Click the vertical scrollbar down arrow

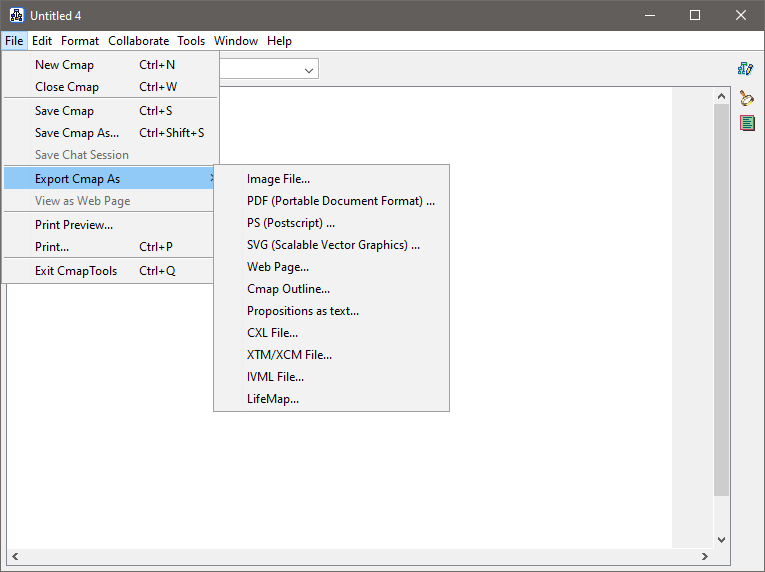coord(722,539)
